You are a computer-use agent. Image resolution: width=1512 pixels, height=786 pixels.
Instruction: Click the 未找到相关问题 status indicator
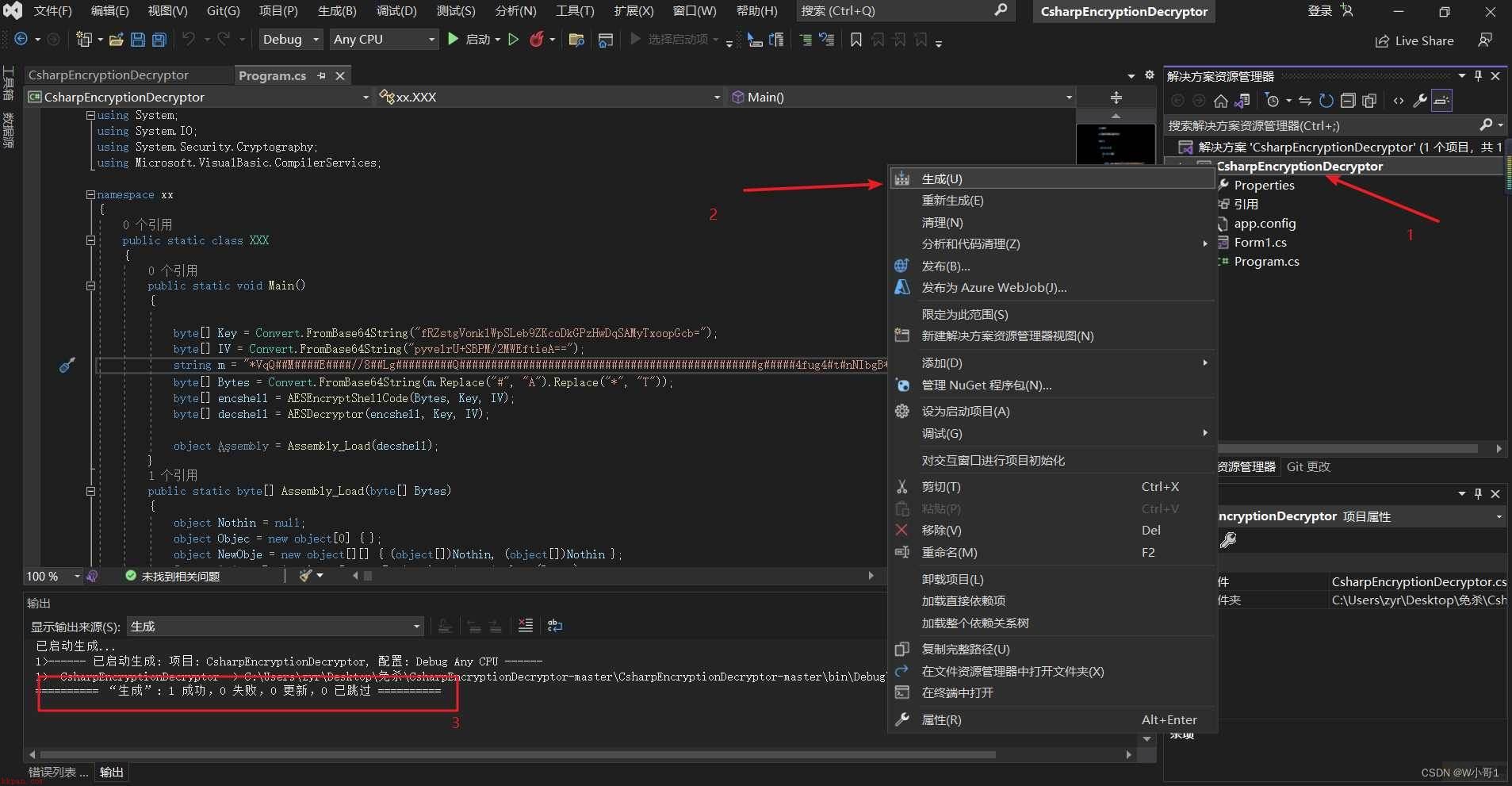172,576
